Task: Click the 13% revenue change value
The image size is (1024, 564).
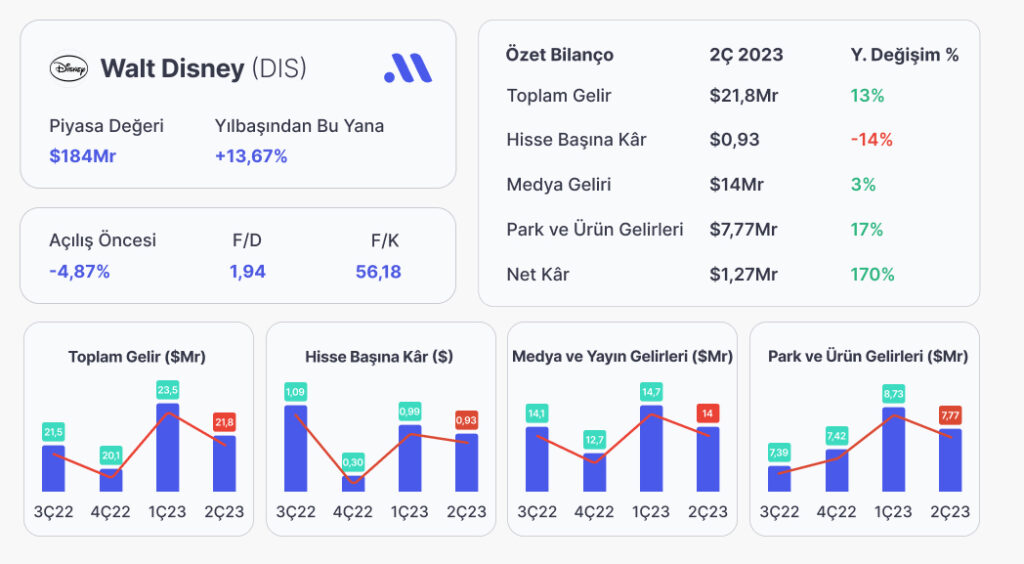Action: coord(867,96)
